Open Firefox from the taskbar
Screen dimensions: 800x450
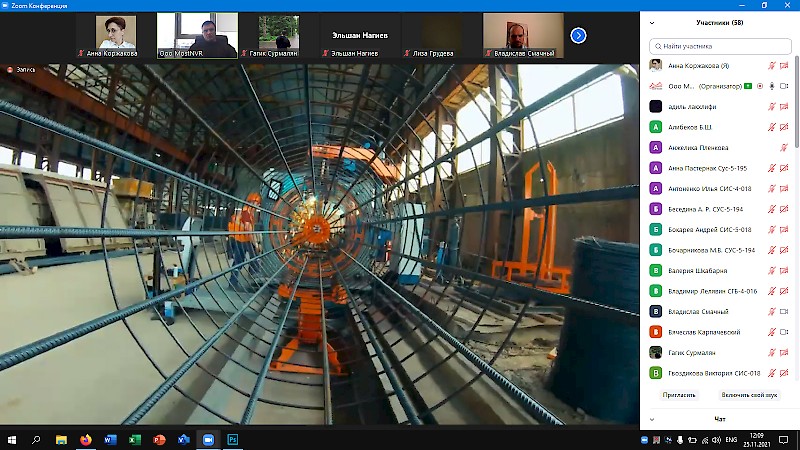tap(85, 439)
